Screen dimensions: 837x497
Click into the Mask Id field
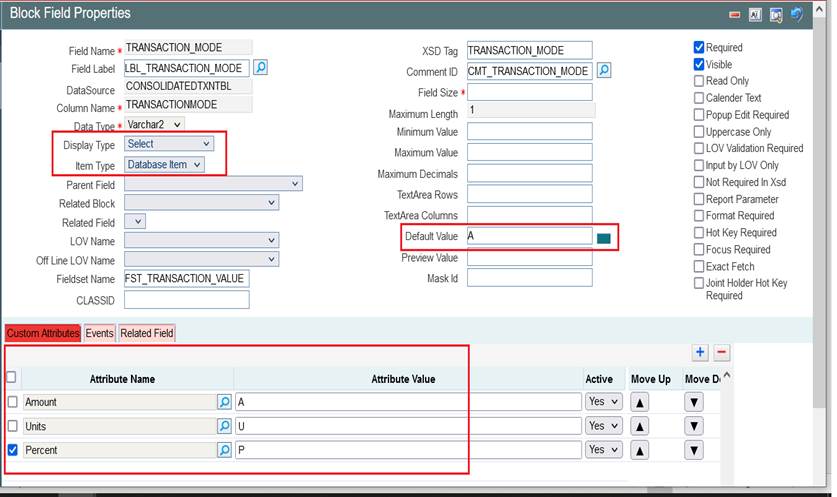(x=530, y=278)
